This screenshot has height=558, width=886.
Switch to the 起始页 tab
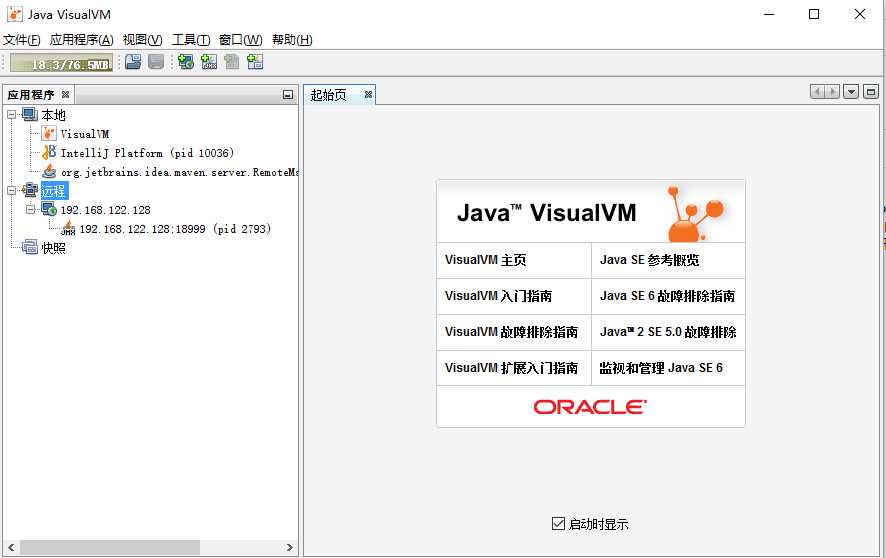coord(329,95)
